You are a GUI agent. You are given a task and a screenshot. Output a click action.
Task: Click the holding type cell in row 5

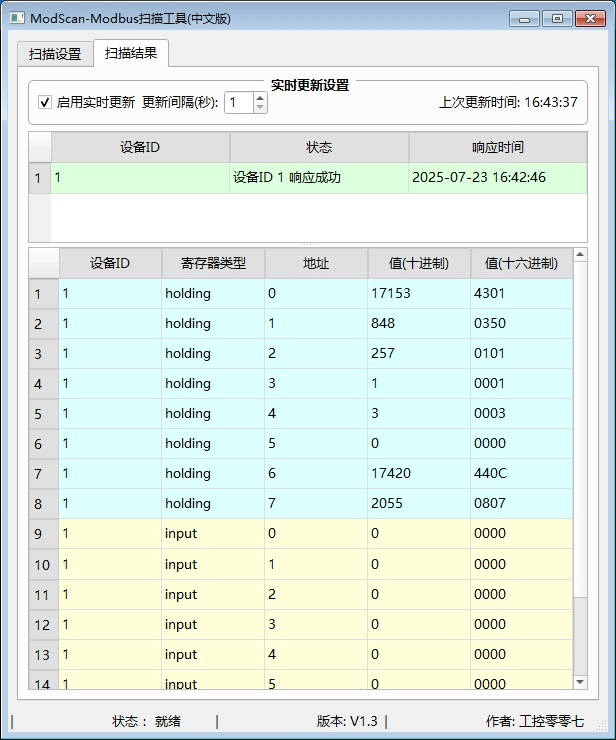[x=213, y=413]
